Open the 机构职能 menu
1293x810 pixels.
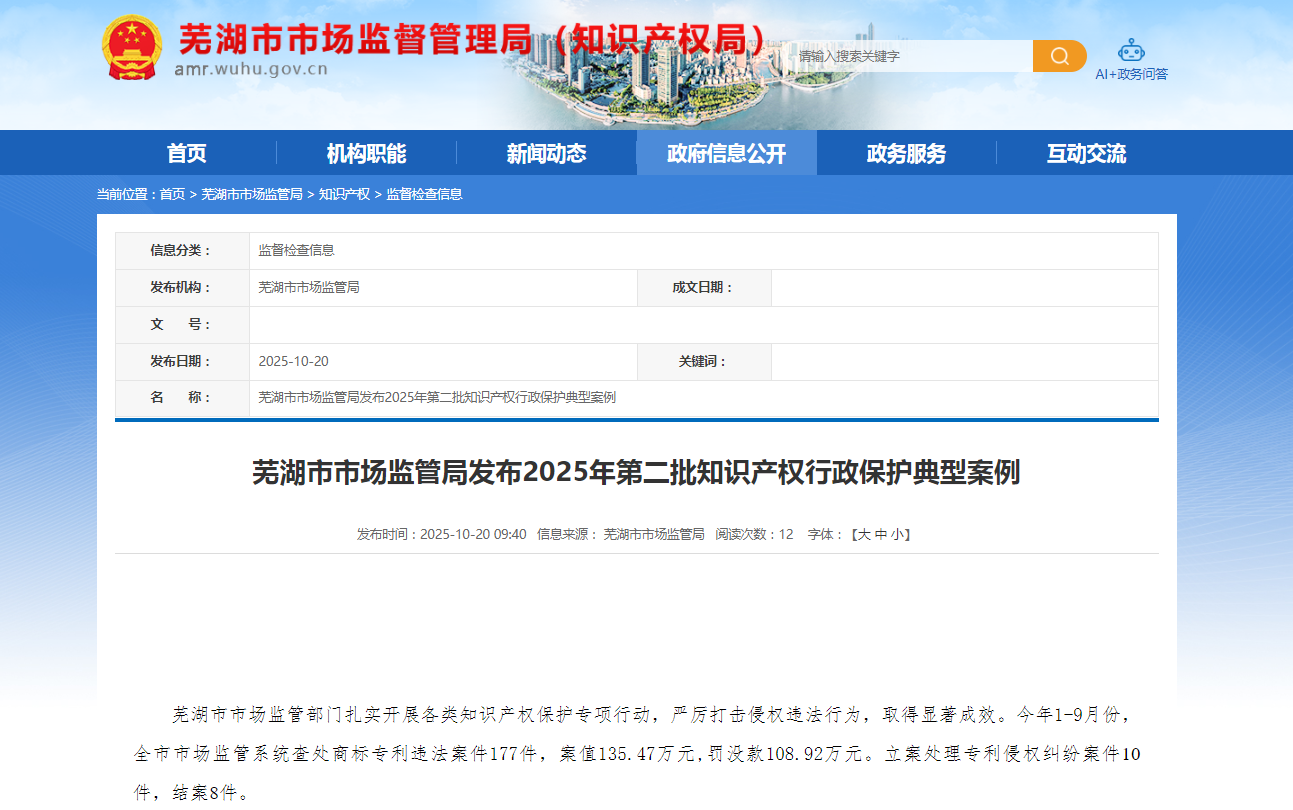366,154
